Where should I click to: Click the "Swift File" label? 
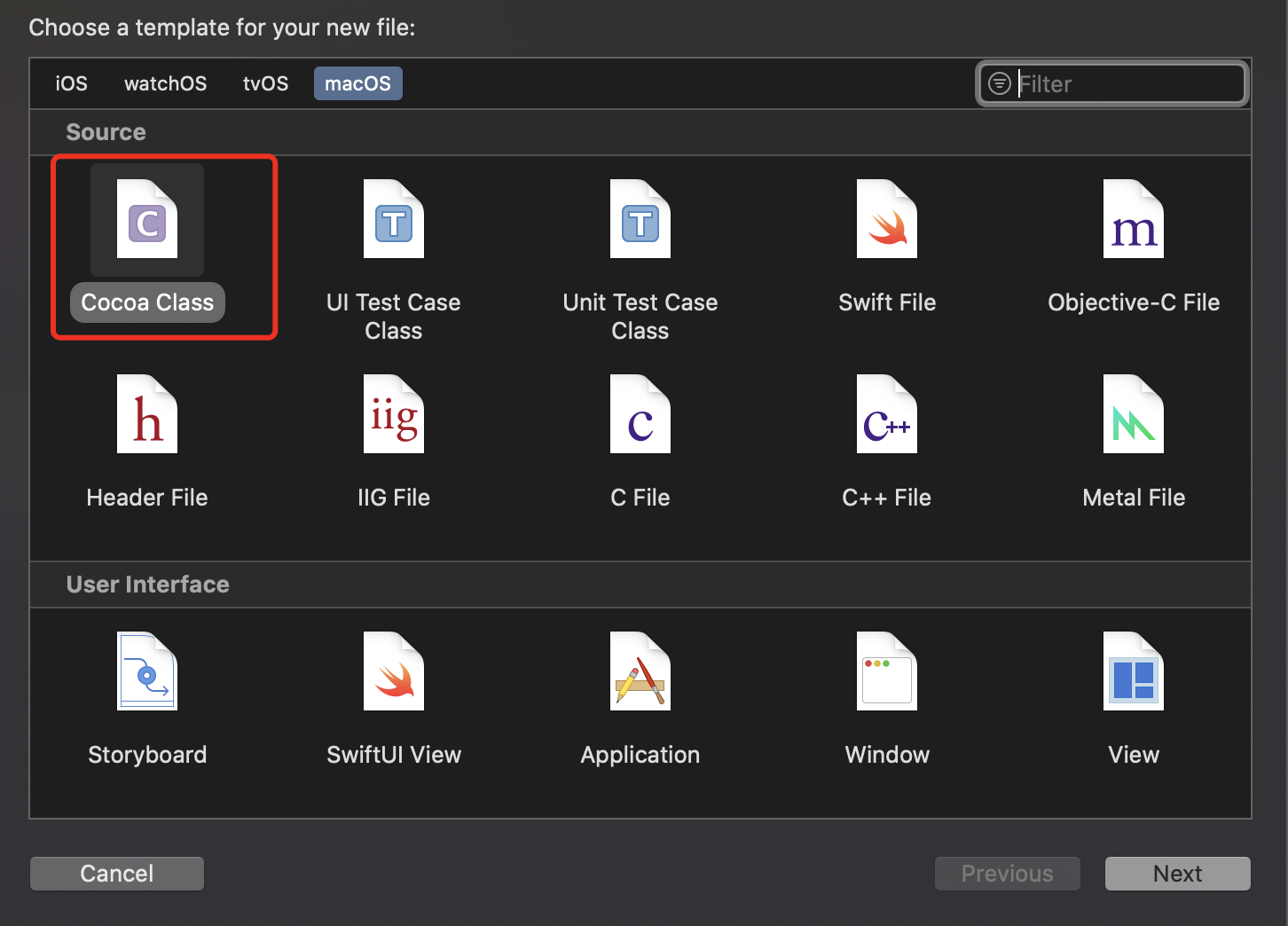pos(887,302)
